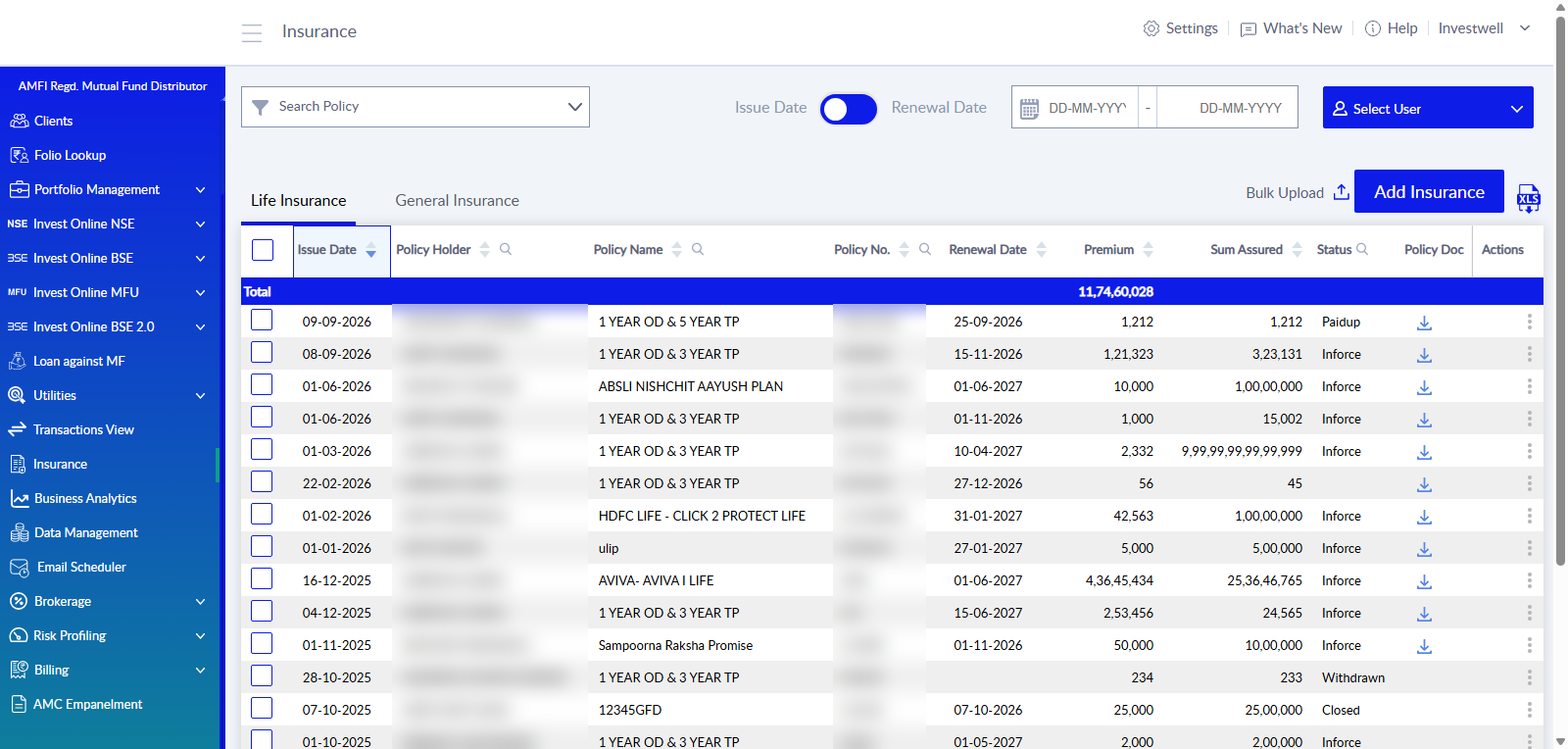Click the Settings gear icon

pos(1151,28)
